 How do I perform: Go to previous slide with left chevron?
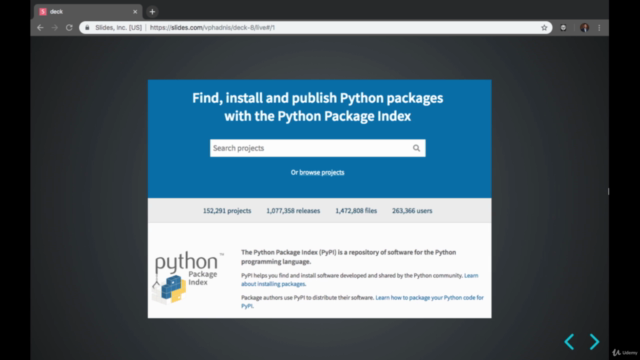pyautogui.click(x=569, y=342)
